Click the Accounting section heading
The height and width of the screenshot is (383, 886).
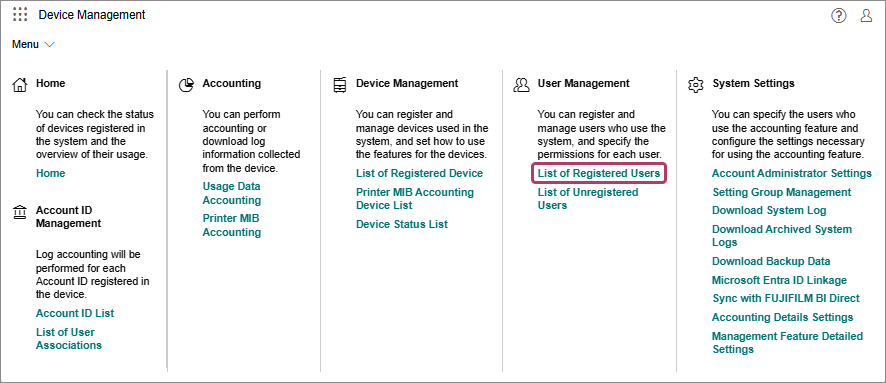click(232, 83)
